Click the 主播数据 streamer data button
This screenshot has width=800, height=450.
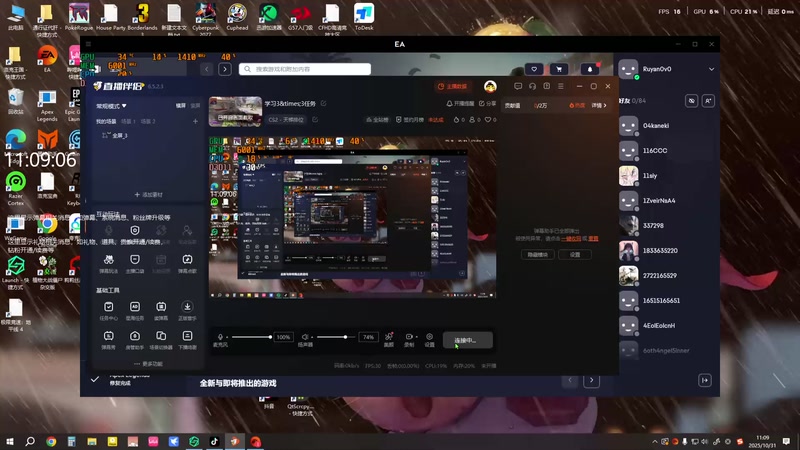pyautogui.click(x=452, y=86)
